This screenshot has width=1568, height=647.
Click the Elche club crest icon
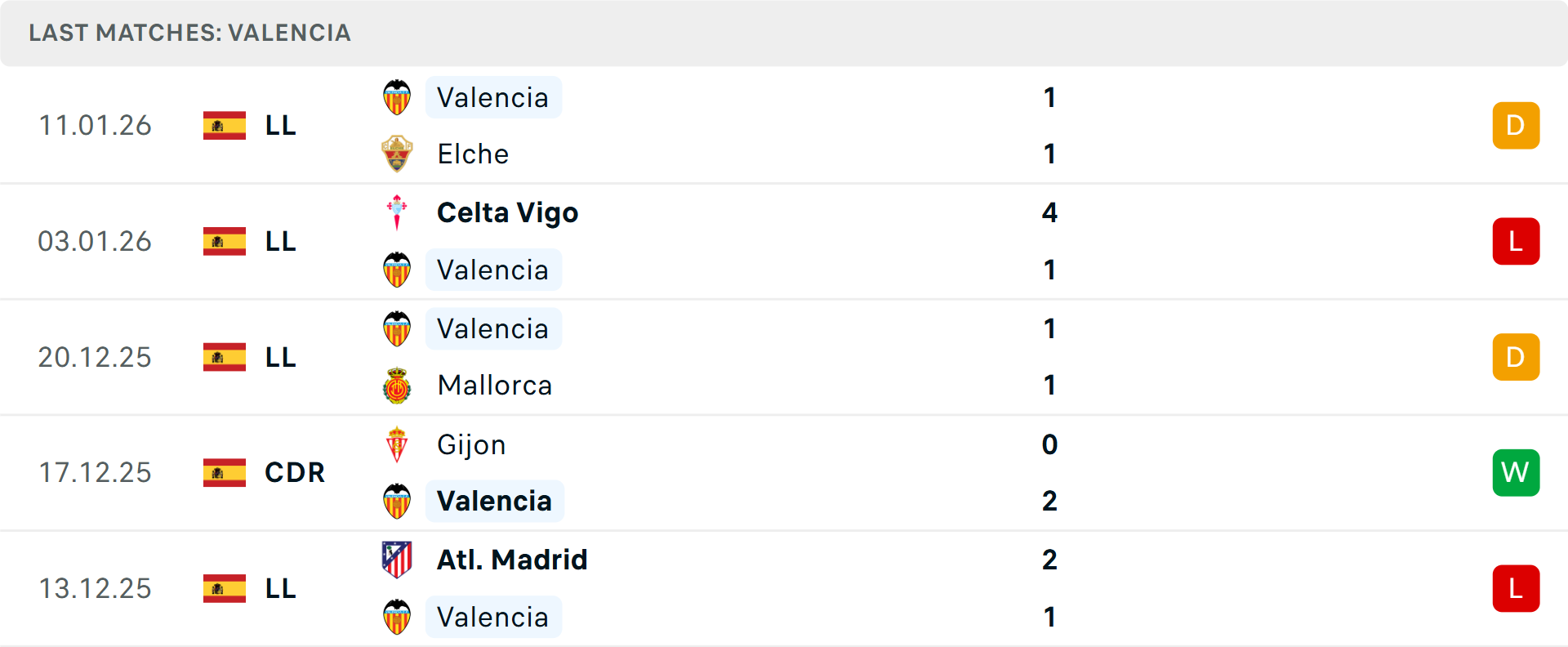(397, 154)
